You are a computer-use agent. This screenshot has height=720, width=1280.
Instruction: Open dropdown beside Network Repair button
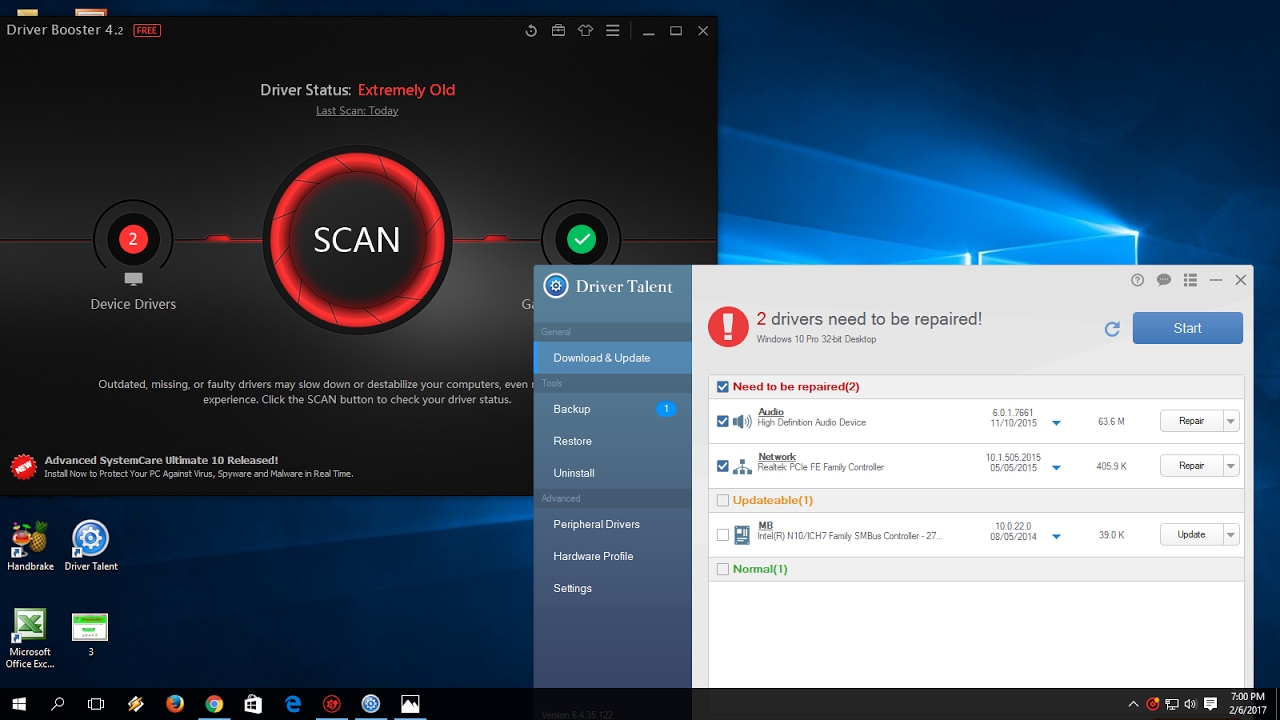1231,465
